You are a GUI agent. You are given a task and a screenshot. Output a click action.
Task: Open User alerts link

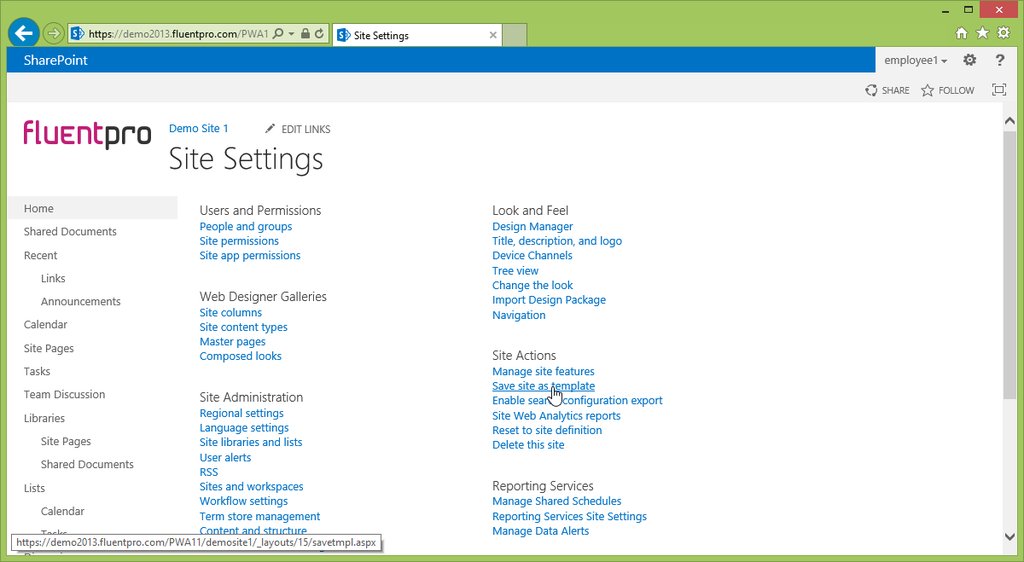[x=225, y=458]
